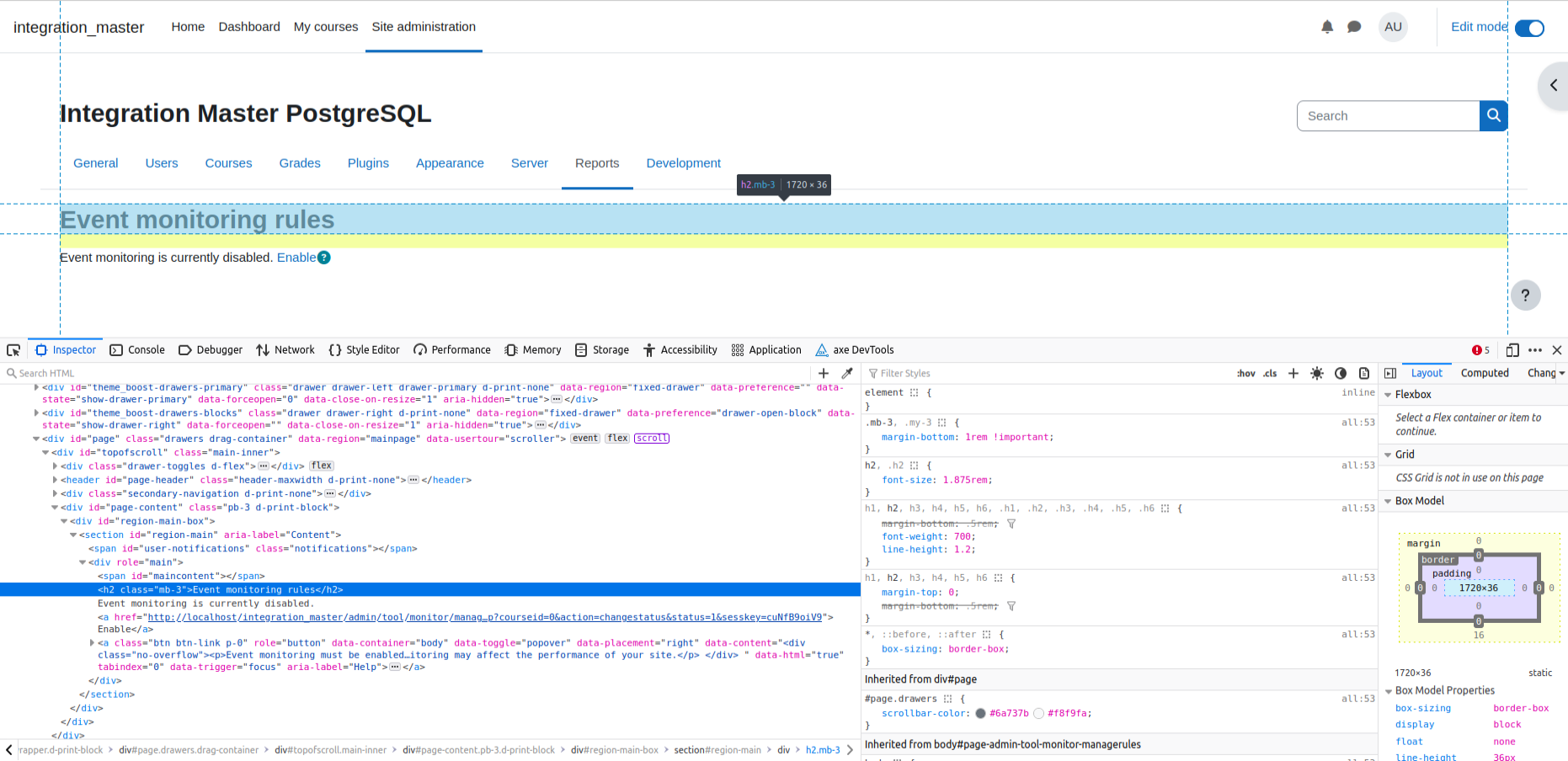Collapse the Box Model section

(1388, 501)
